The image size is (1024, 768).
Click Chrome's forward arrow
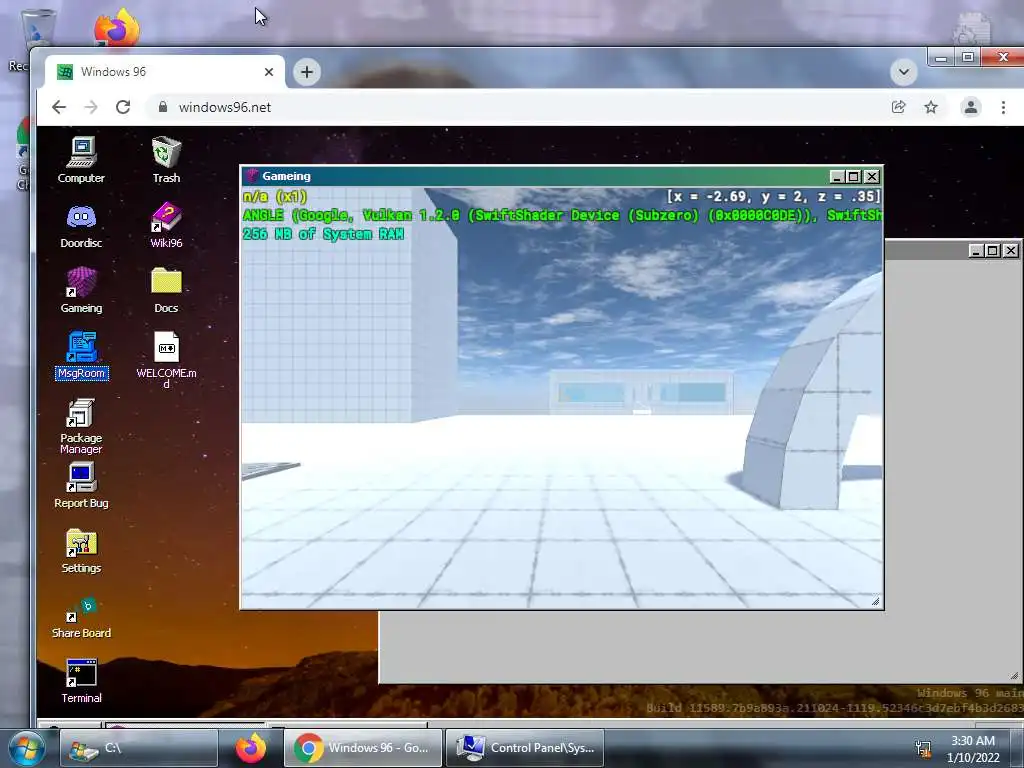(x=91, y=107)
